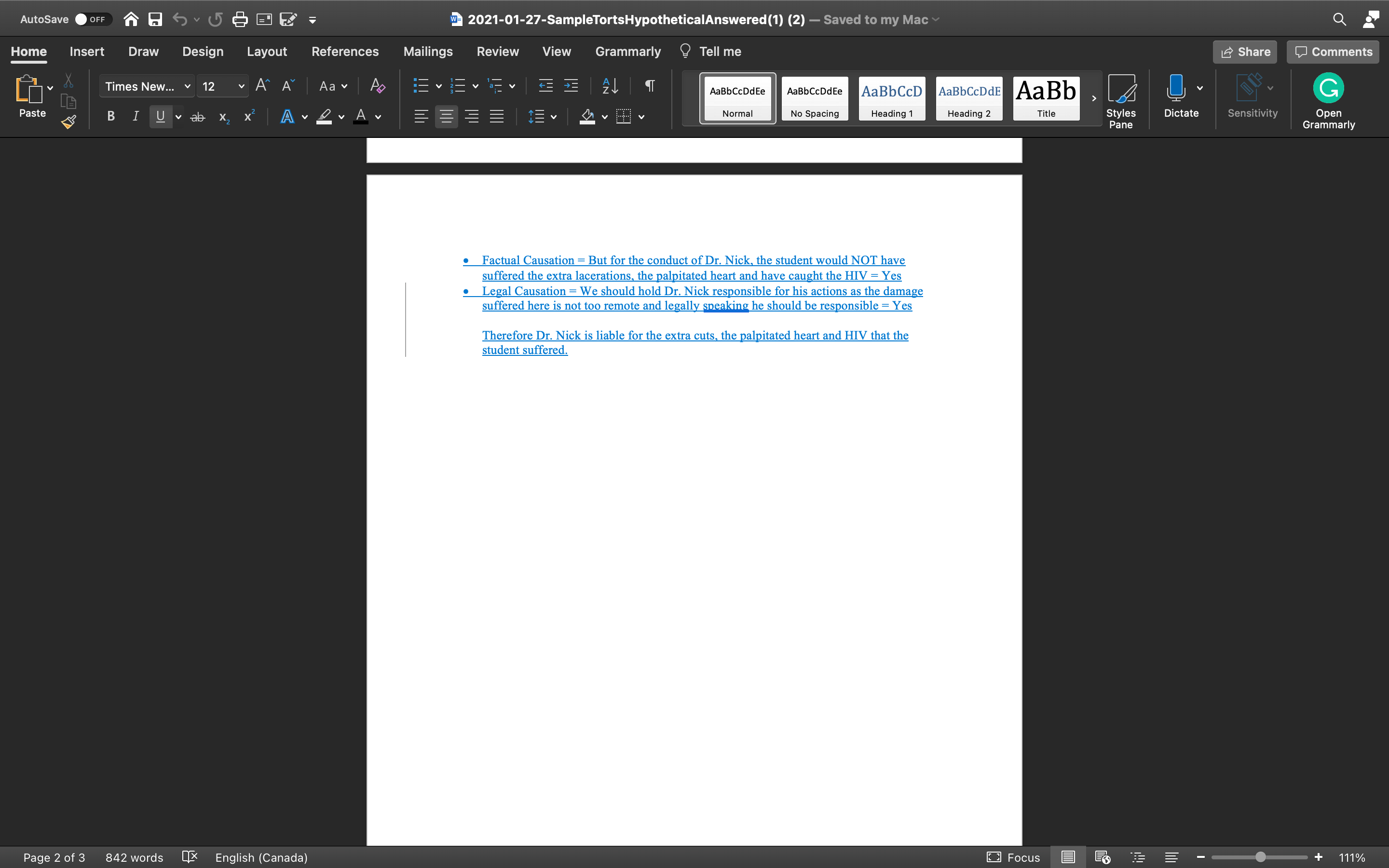Click the 842 words count in status bar
The height and width of the screenshot is (868, 1389).
point(134,857)
